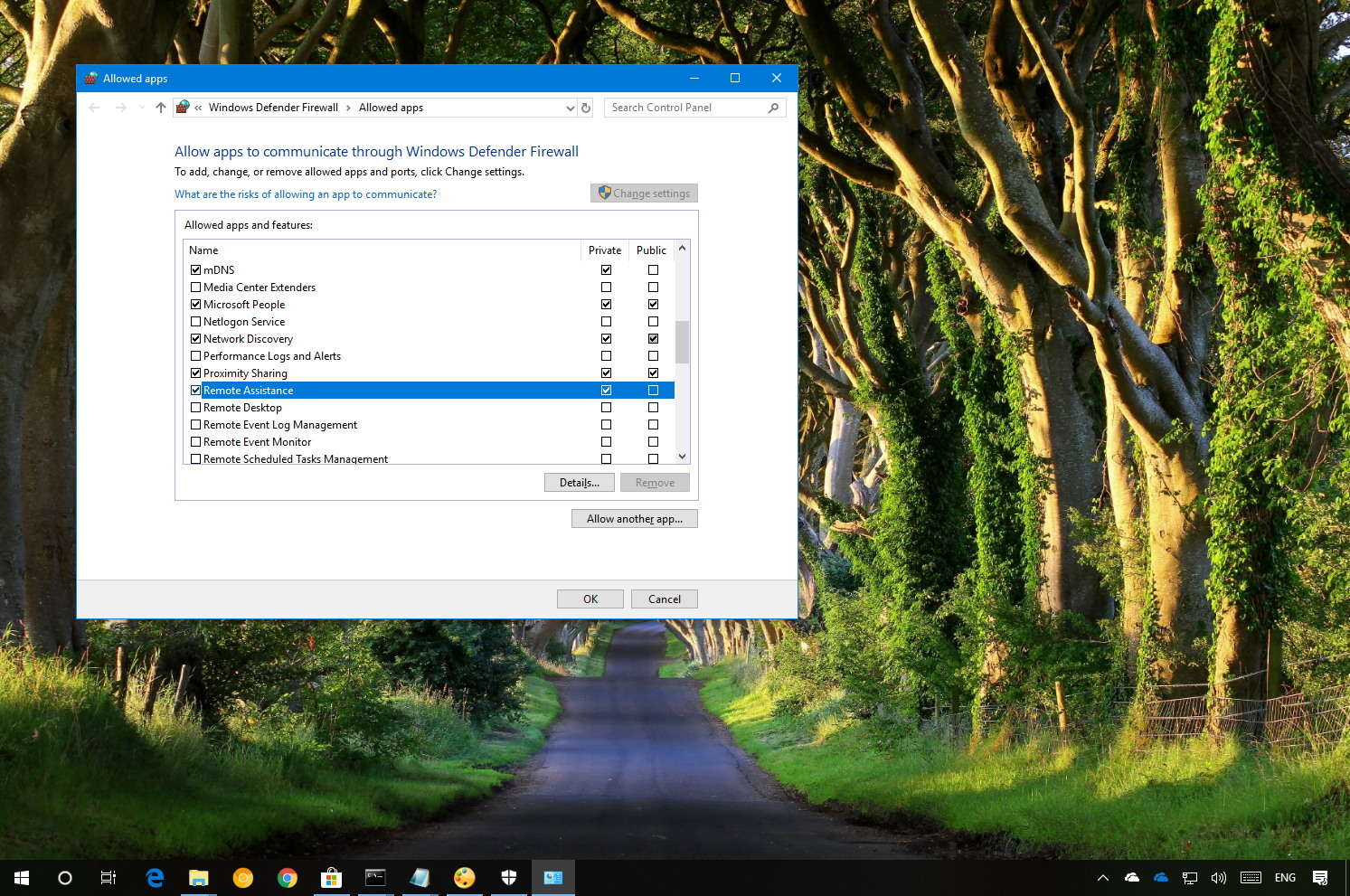This screenshot has width=1350, height=896.
Task: Show hidden icons in system tray
Action: click(1102, 877)
